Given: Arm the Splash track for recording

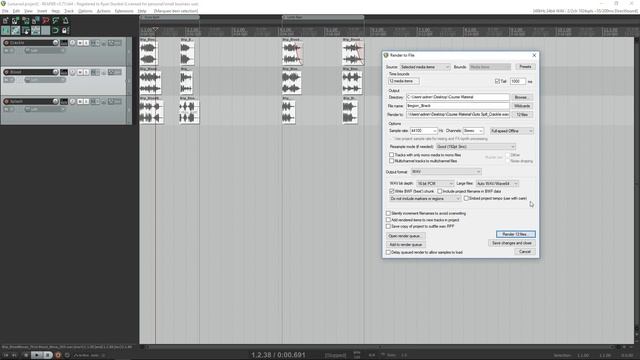Looking at the screenshot, I should pos(7,101).
